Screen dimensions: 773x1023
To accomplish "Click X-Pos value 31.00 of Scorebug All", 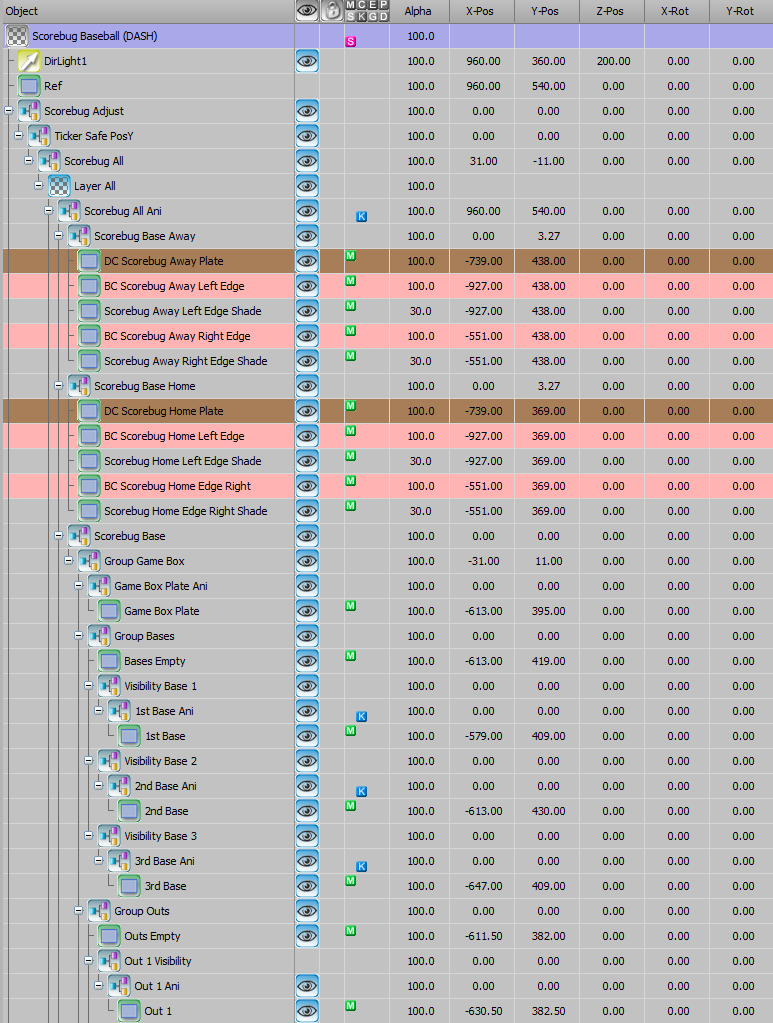I will point(483,161).
